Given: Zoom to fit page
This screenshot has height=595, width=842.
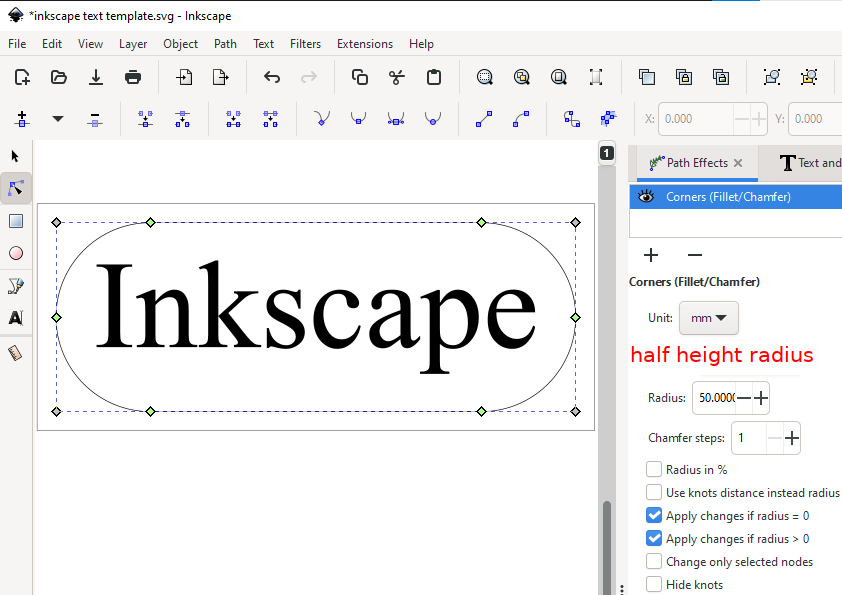Looking at the screenshot, I should [x=558, y=77].
